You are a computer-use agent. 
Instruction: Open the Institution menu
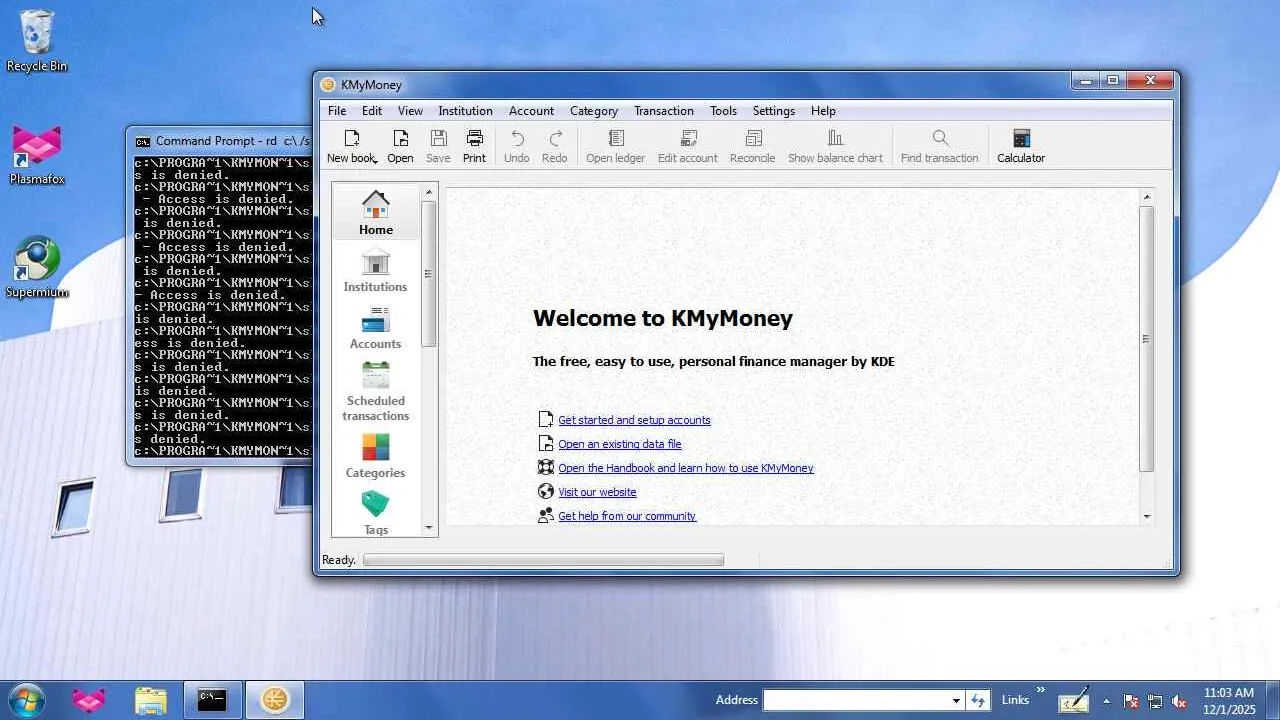(465, 111)
